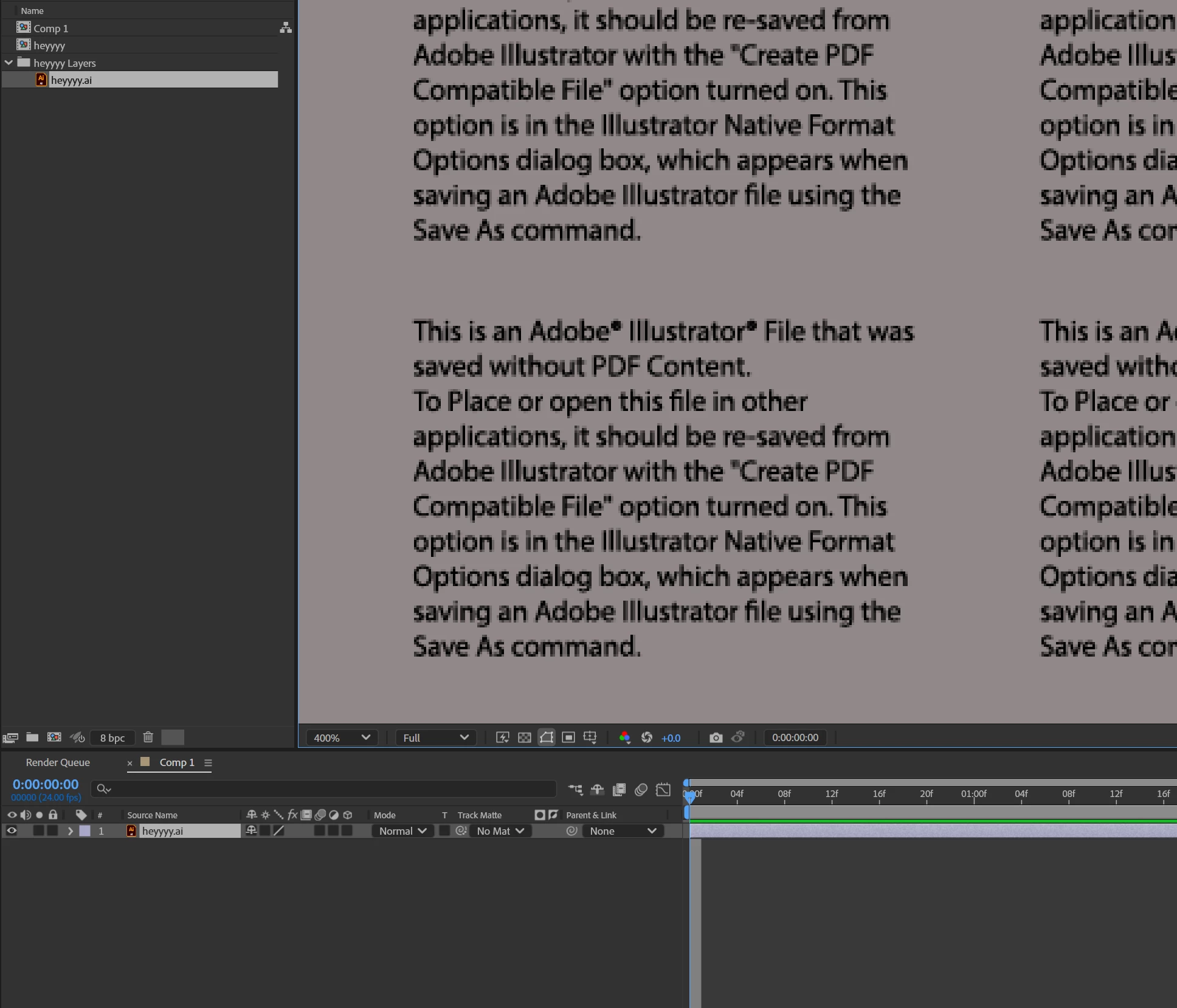The image size is (1177, 1008).
Task: Hide the heyyyy.ai layer with eye toggle
Action: pyautogui.click(x=12, y=830)
